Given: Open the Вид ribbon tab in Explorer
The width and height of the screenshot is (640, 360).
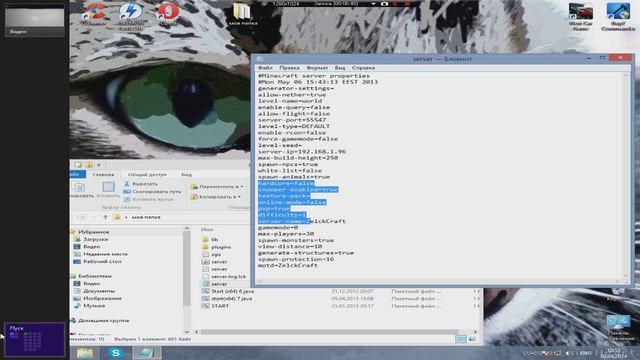Looking at the screenshot, I should click(x=187, y=174).
